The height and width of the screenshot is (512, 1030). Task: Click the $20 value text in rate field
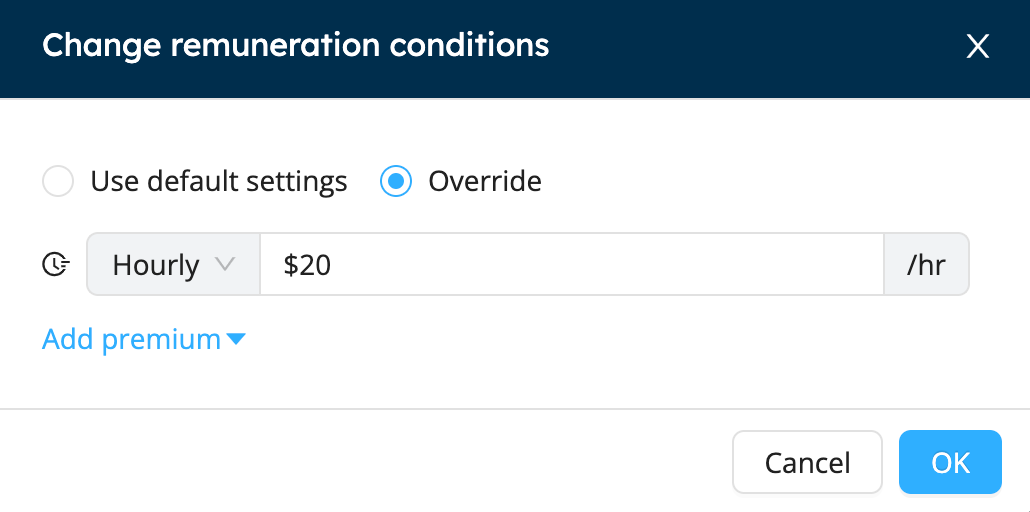pyautogui.click(x=307, y=266)
